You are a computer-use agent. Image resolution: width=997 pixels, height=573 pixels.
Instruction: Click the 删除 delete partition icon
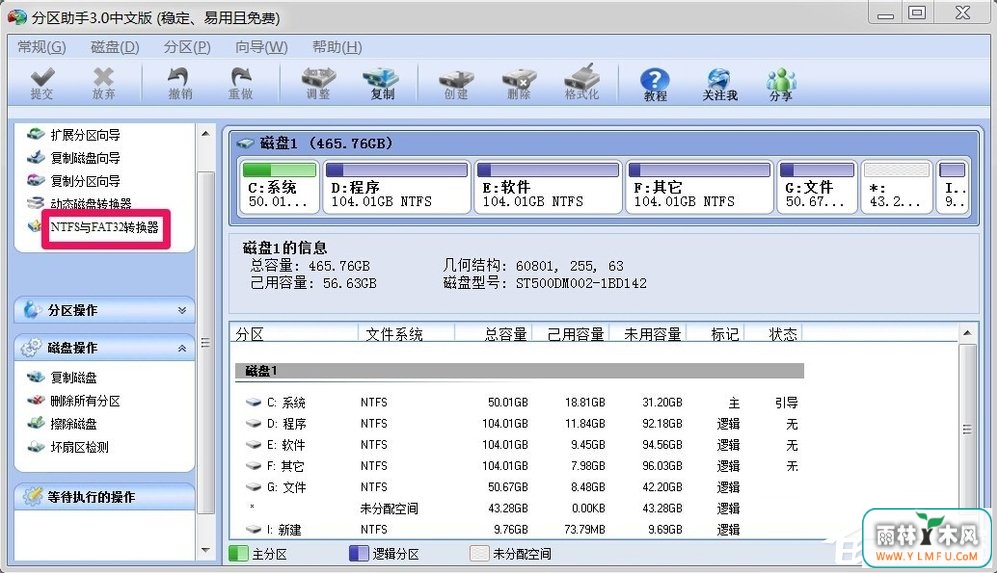click(519, 85)
